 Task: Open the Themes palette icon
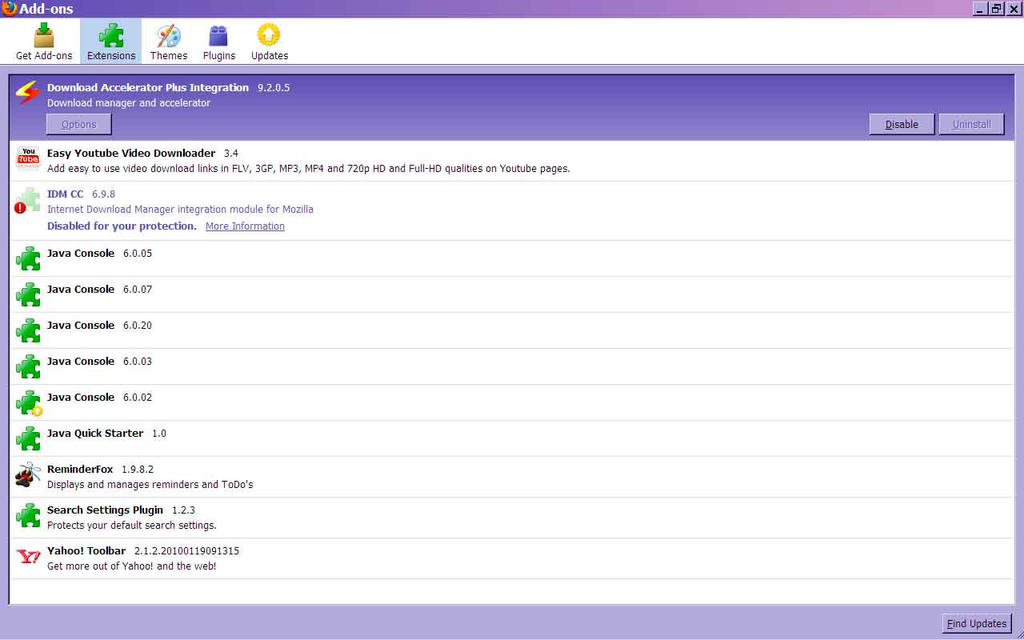(x=168, y=35)
